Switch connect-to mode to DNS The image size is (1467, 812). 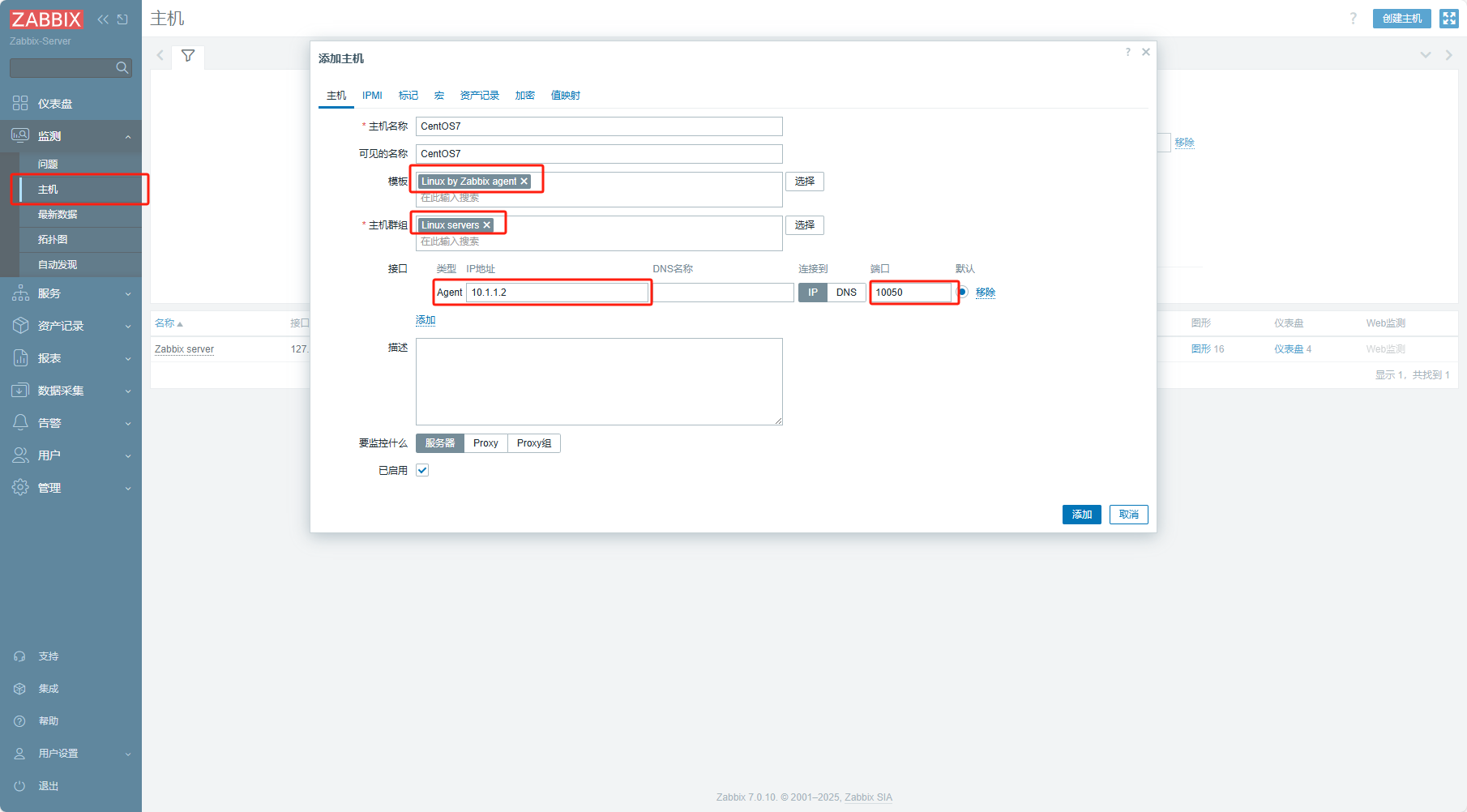point(846,293)
